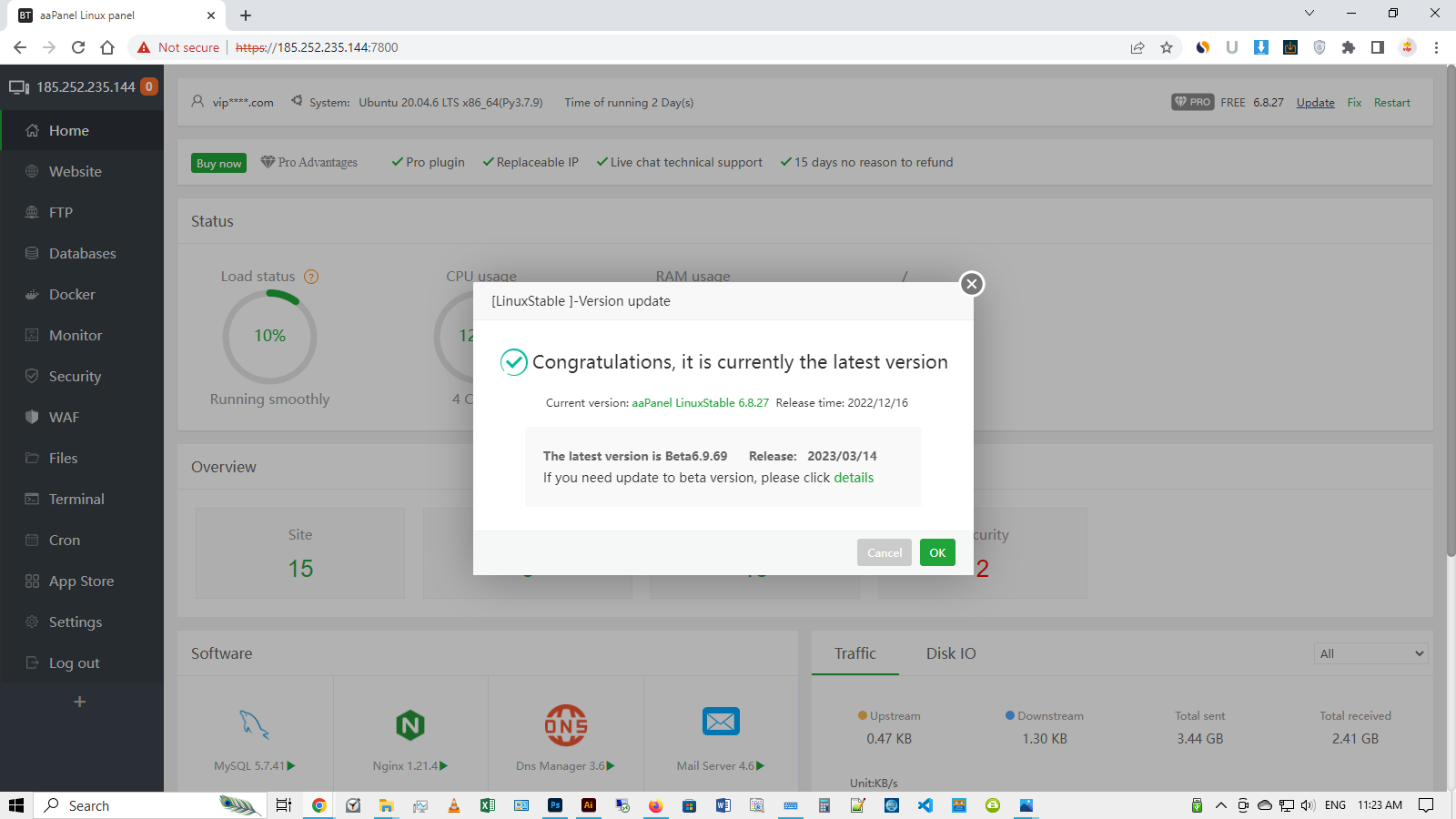Click the plus icon below Log out

(79, 702)
